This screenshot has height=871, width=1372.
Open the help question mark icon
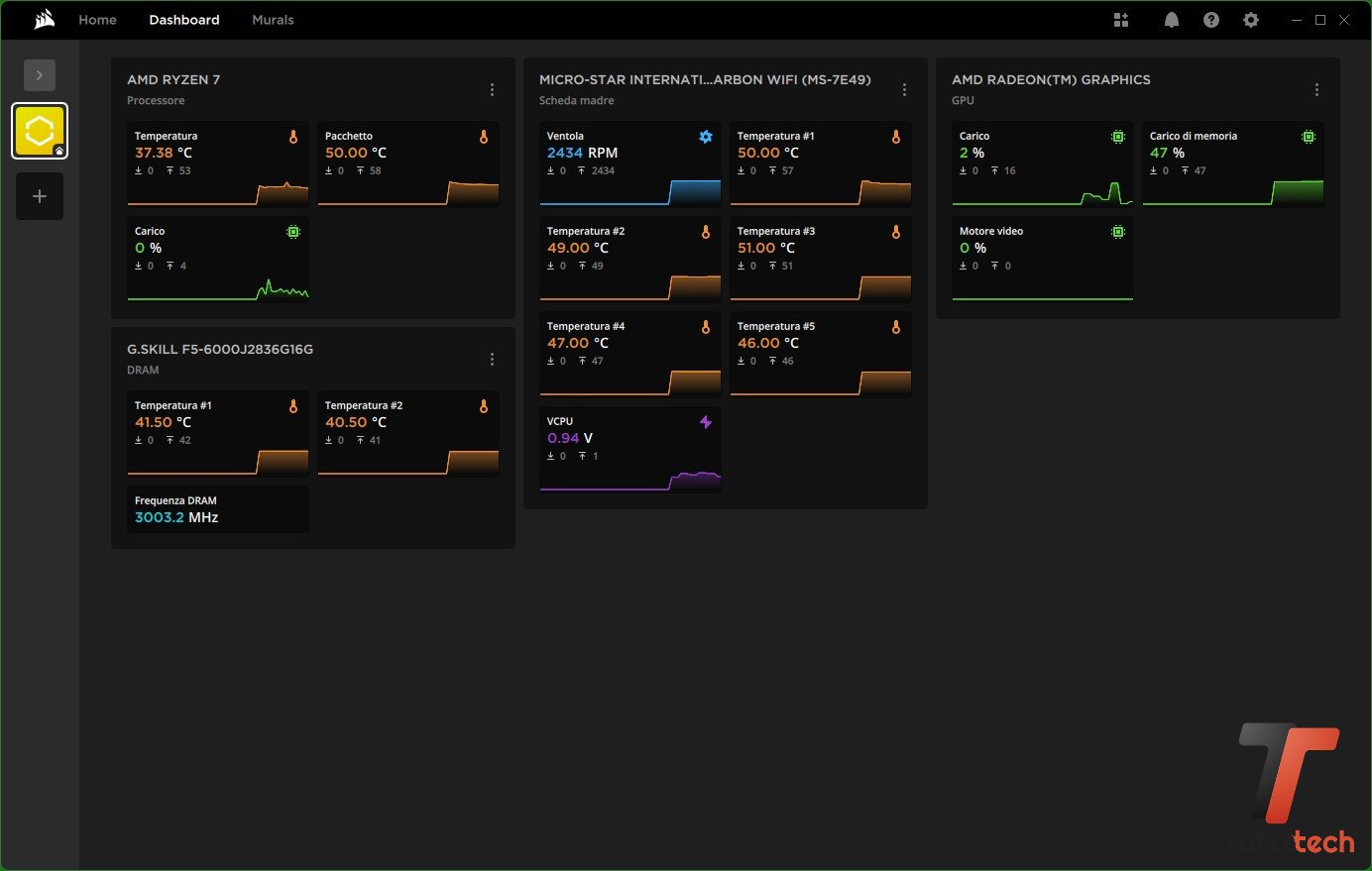[1211, 20]
